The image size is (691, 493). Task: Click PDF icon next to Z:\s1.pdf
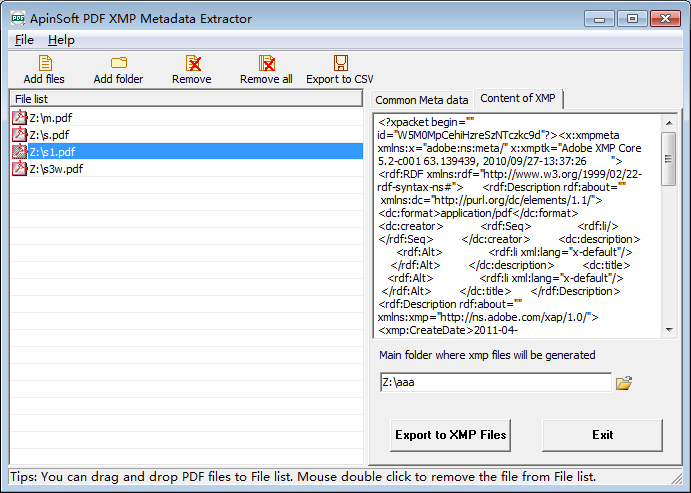(19, 152)
